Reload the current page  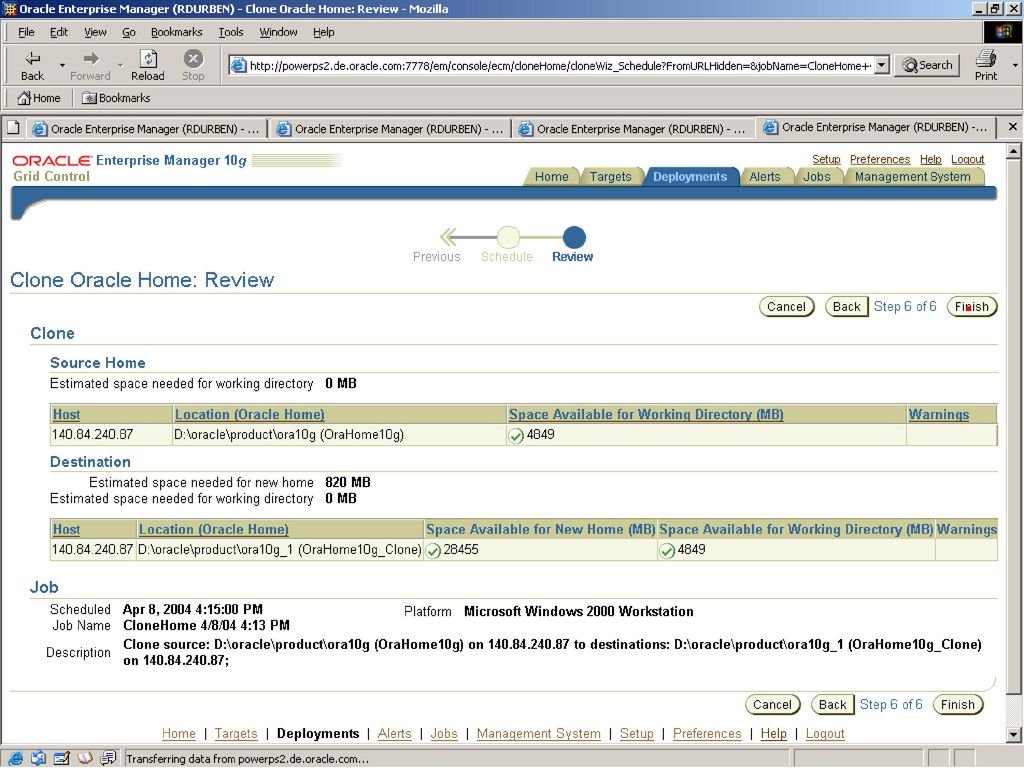click(148, 59)
